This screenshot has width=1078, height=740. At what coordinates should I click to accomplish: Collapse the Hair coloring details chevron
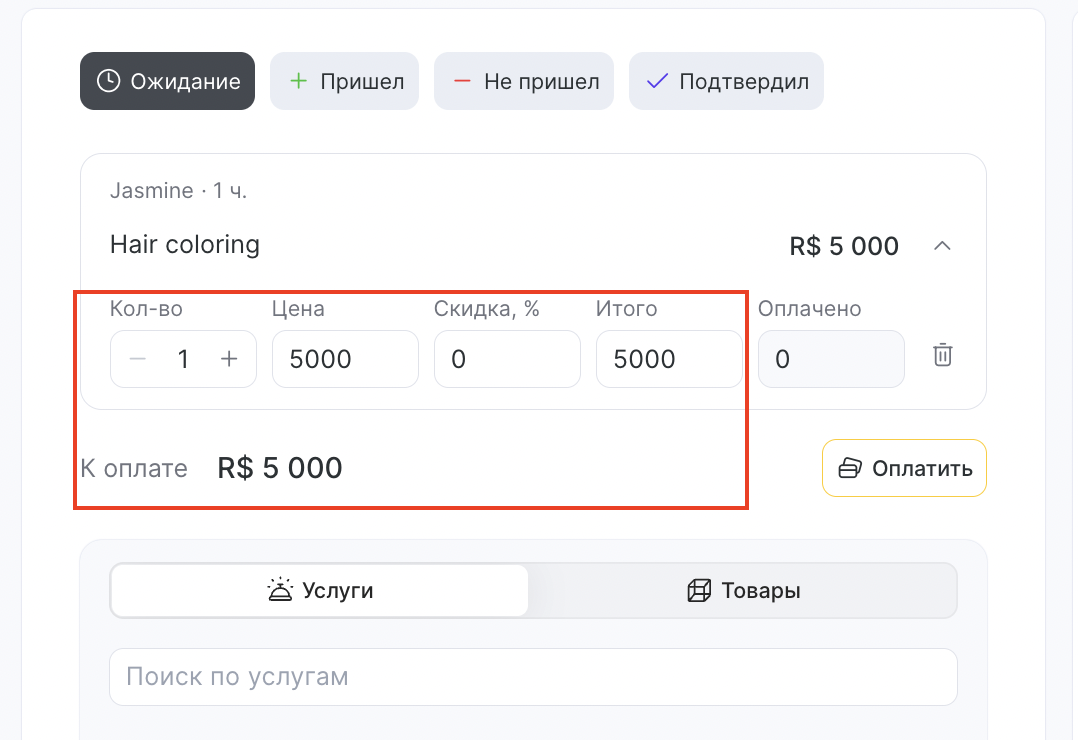943,246
